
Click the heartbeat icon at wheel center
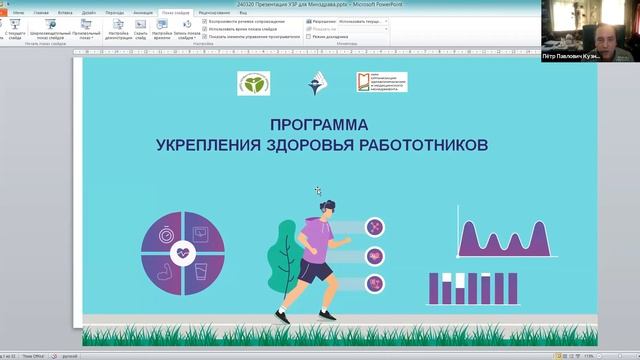183,253
